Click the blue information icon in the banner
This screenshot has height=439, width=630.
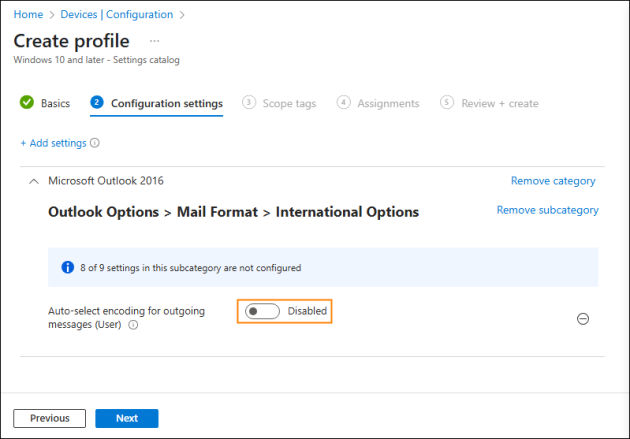coord(68,267)
